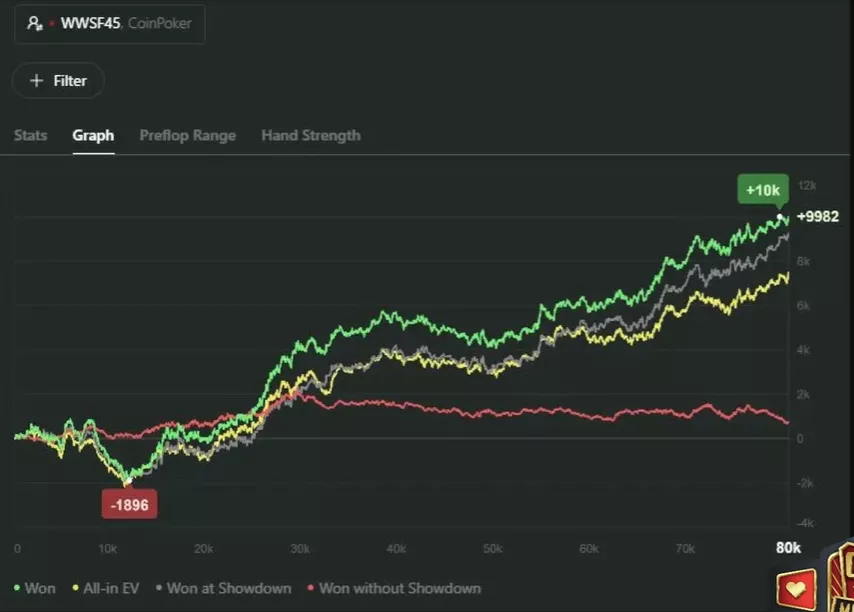Viewport: 854px width, 612px height.
Task: Click the heart card icon at bottom right
Action: pos(796,590)
